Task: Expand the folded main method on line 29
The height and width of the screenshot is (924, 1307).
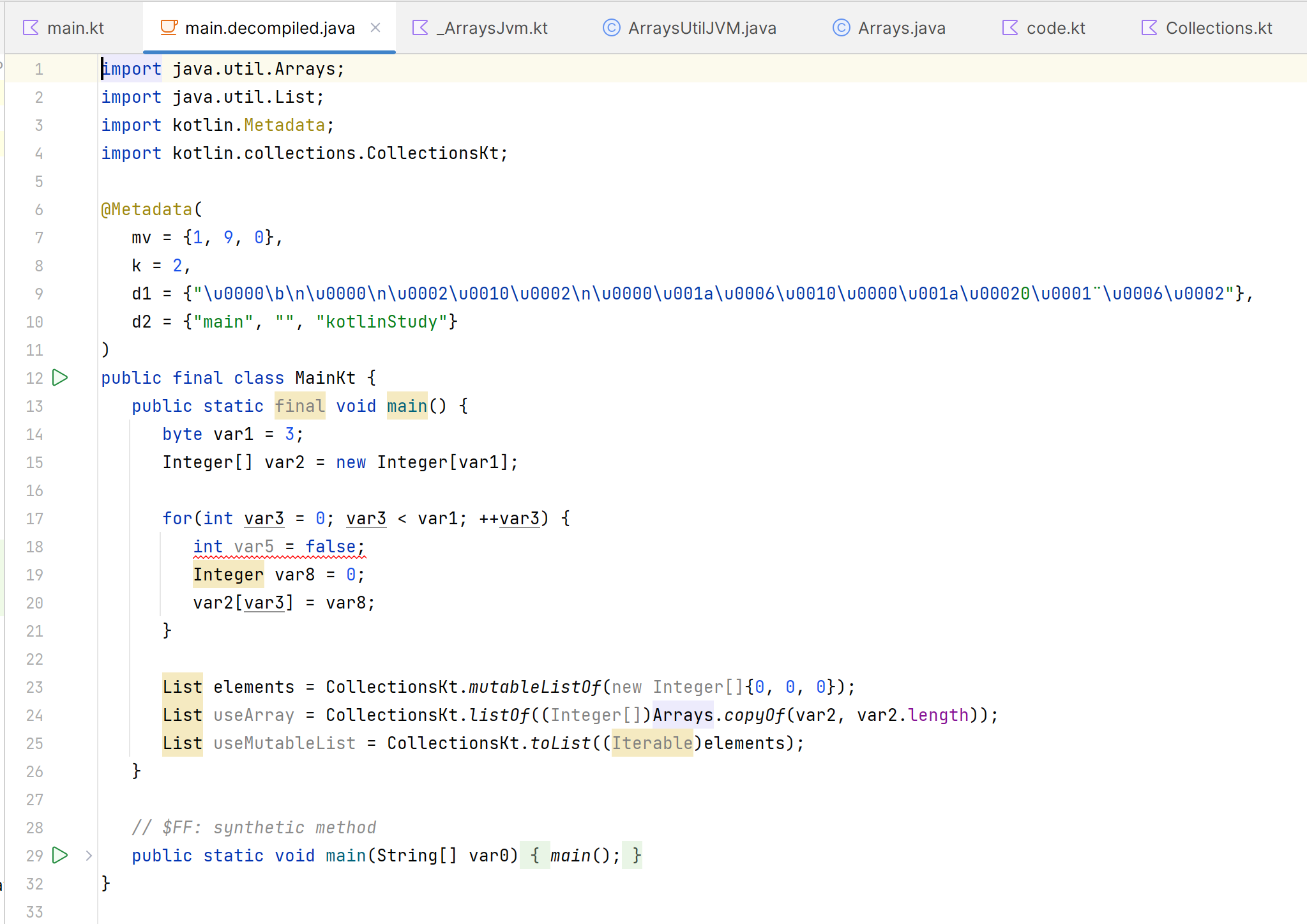Action: click(x=89, y=856)
